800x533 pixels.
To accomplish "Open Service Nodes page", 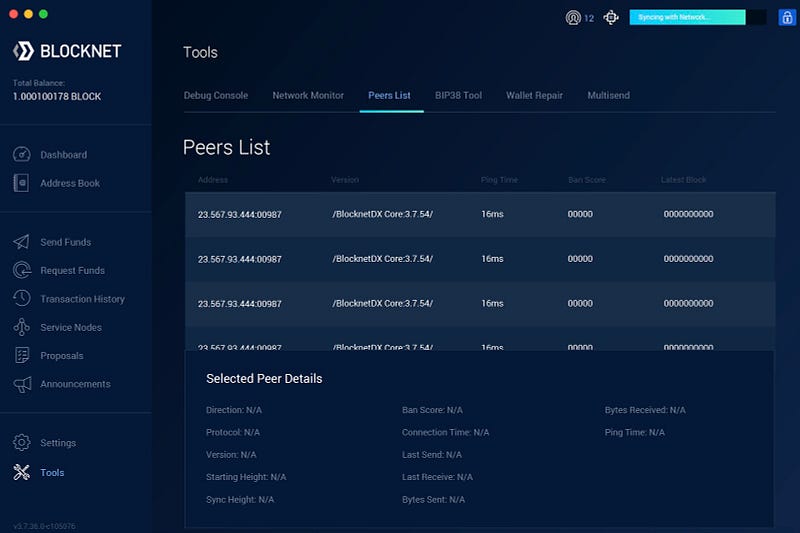I will click(71, 327).
